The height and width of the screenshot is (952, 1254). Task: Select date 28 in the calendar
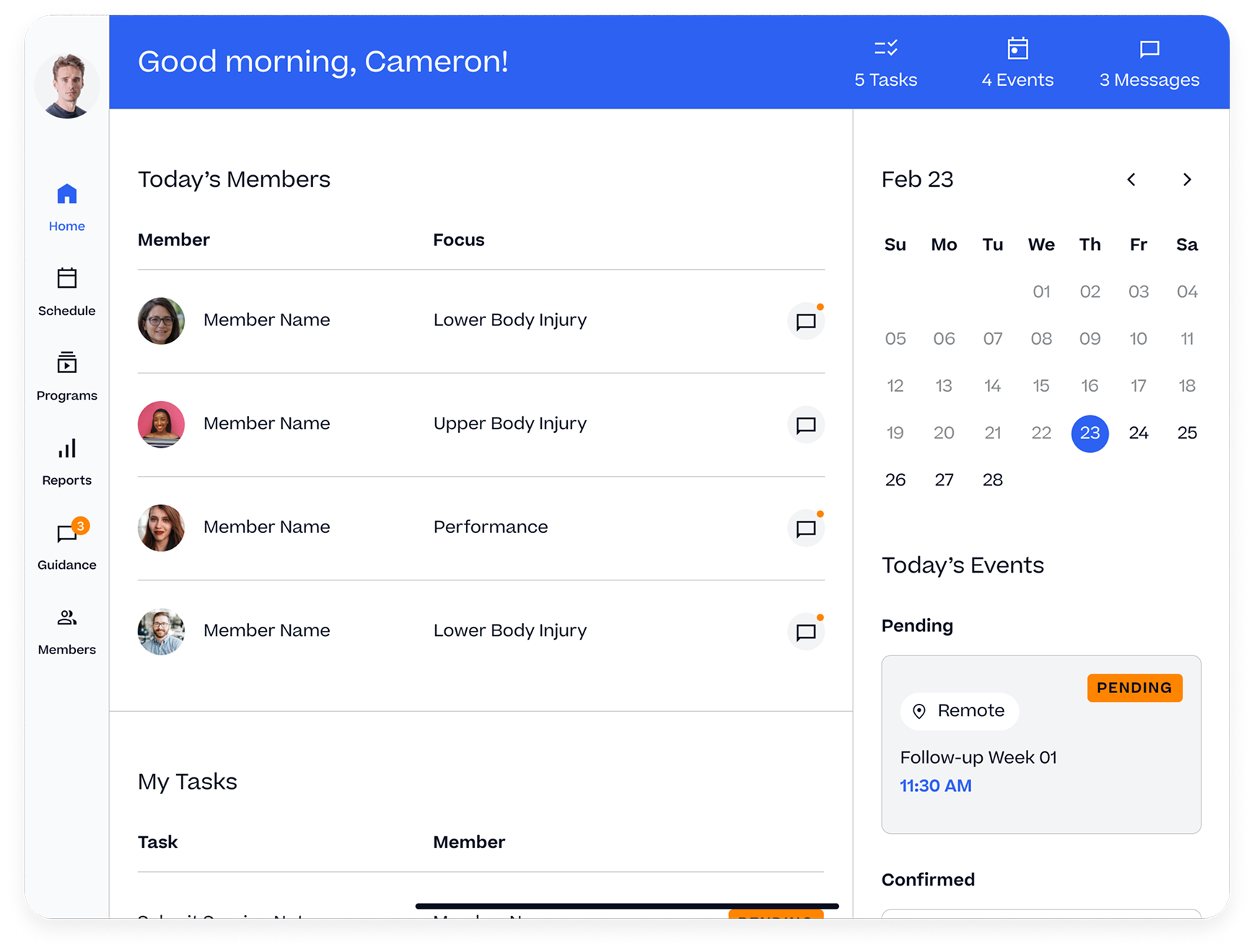[x=993, y=480]
